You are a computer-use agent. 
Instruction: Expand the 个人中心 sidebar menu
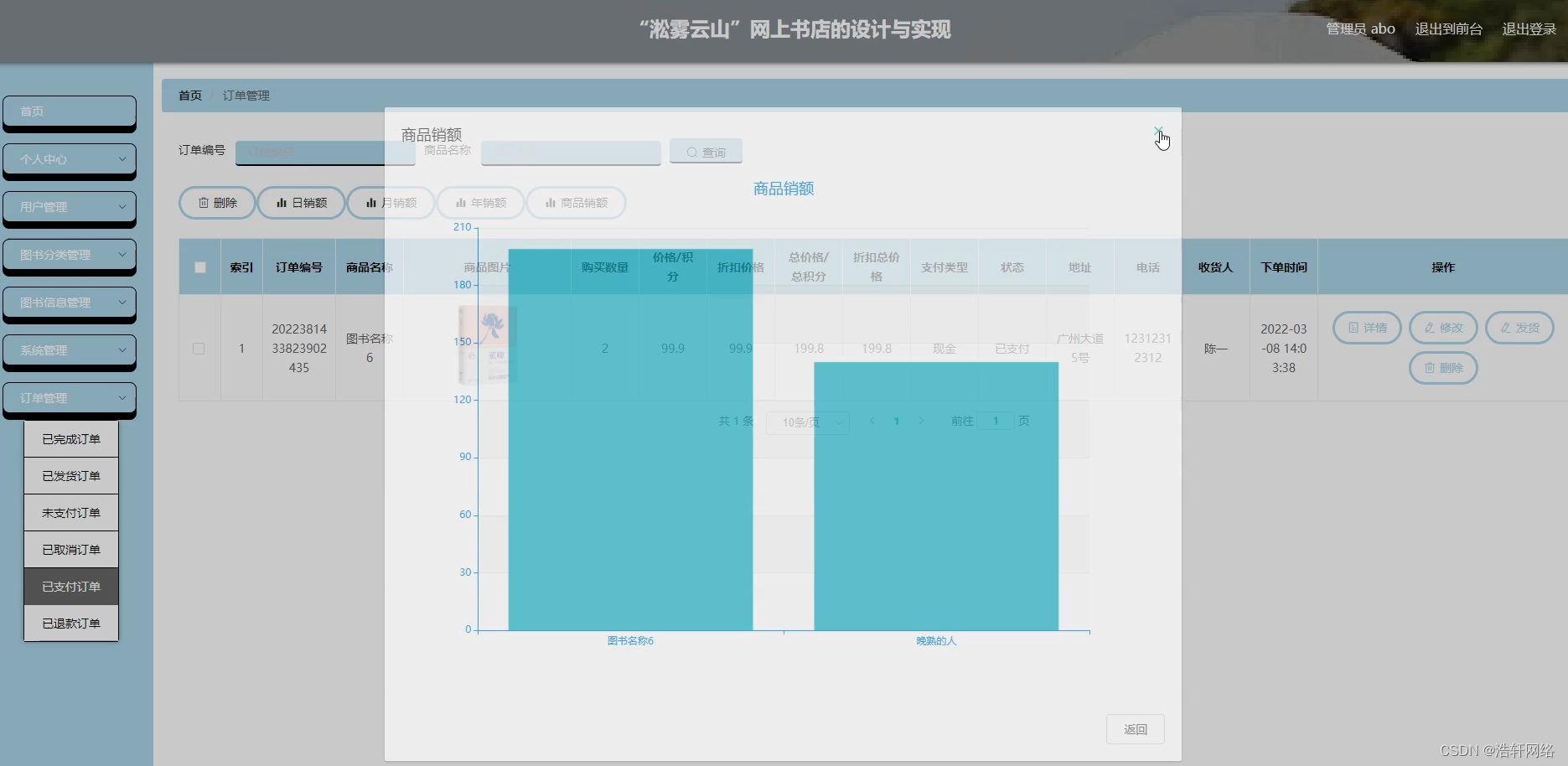point(70,159)
